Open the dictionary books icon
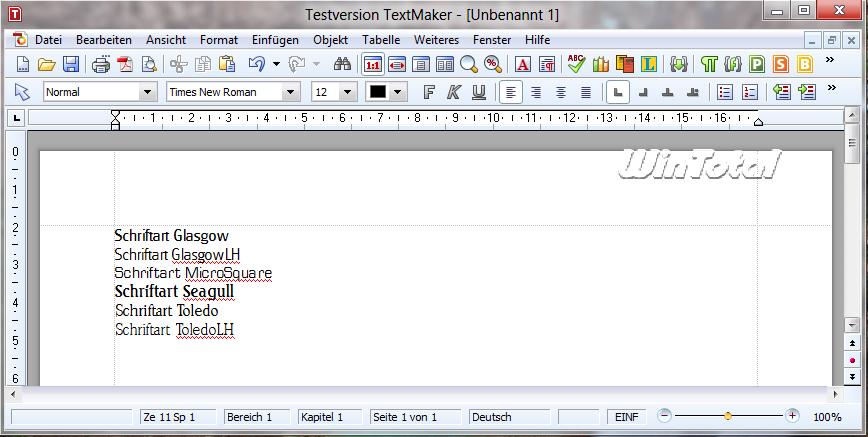868x437 pixels. tap(624, 64)
